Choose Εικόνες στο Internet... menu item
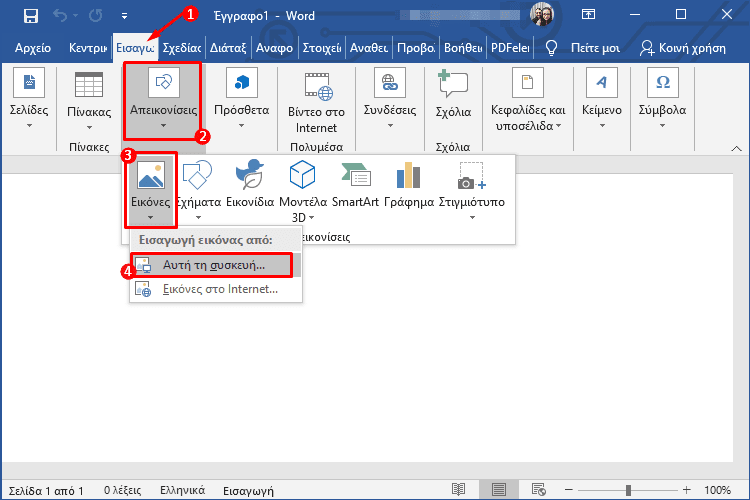Screen dimensions: 750x500 click(216, 289)
